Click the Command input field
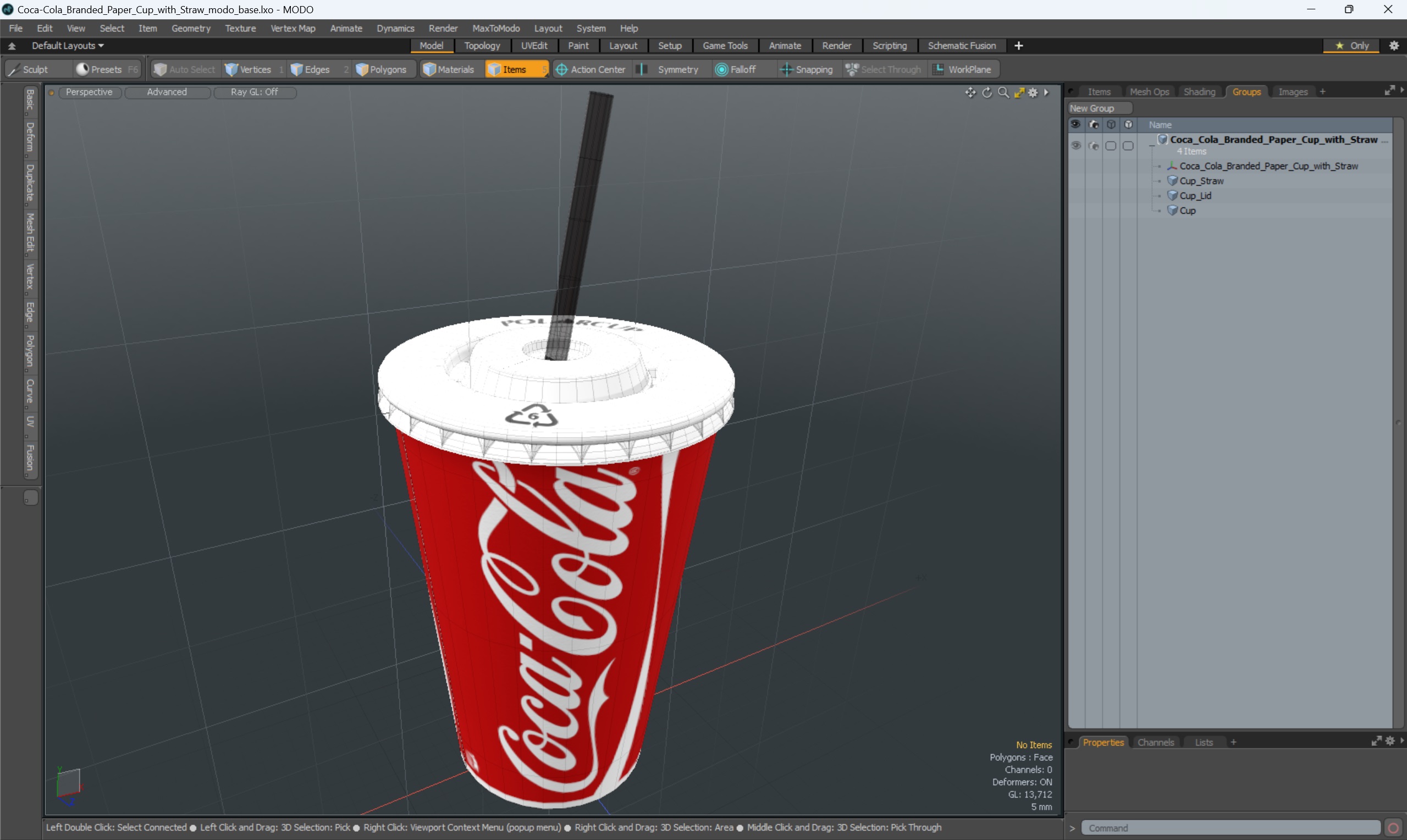1407x840 pixels. pos(1230,827)
